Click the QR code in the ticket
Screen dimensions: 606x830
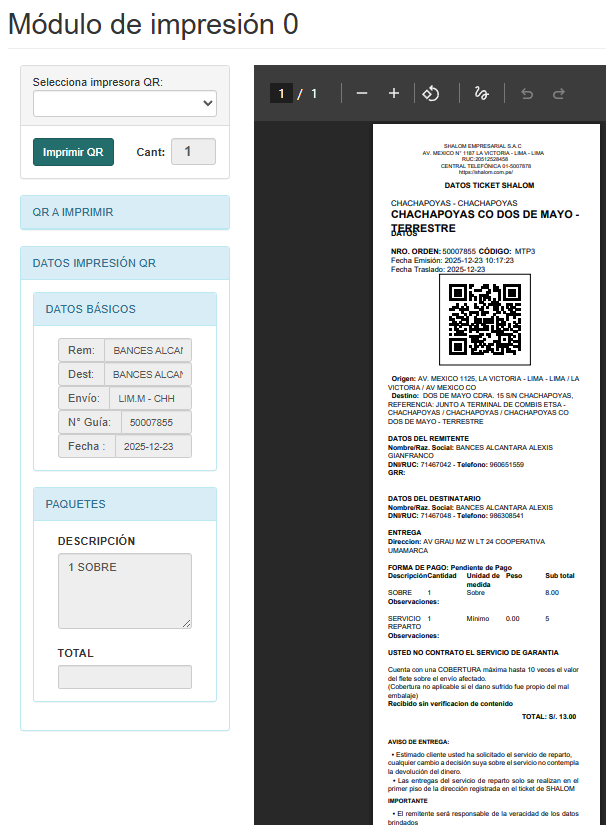484,320
